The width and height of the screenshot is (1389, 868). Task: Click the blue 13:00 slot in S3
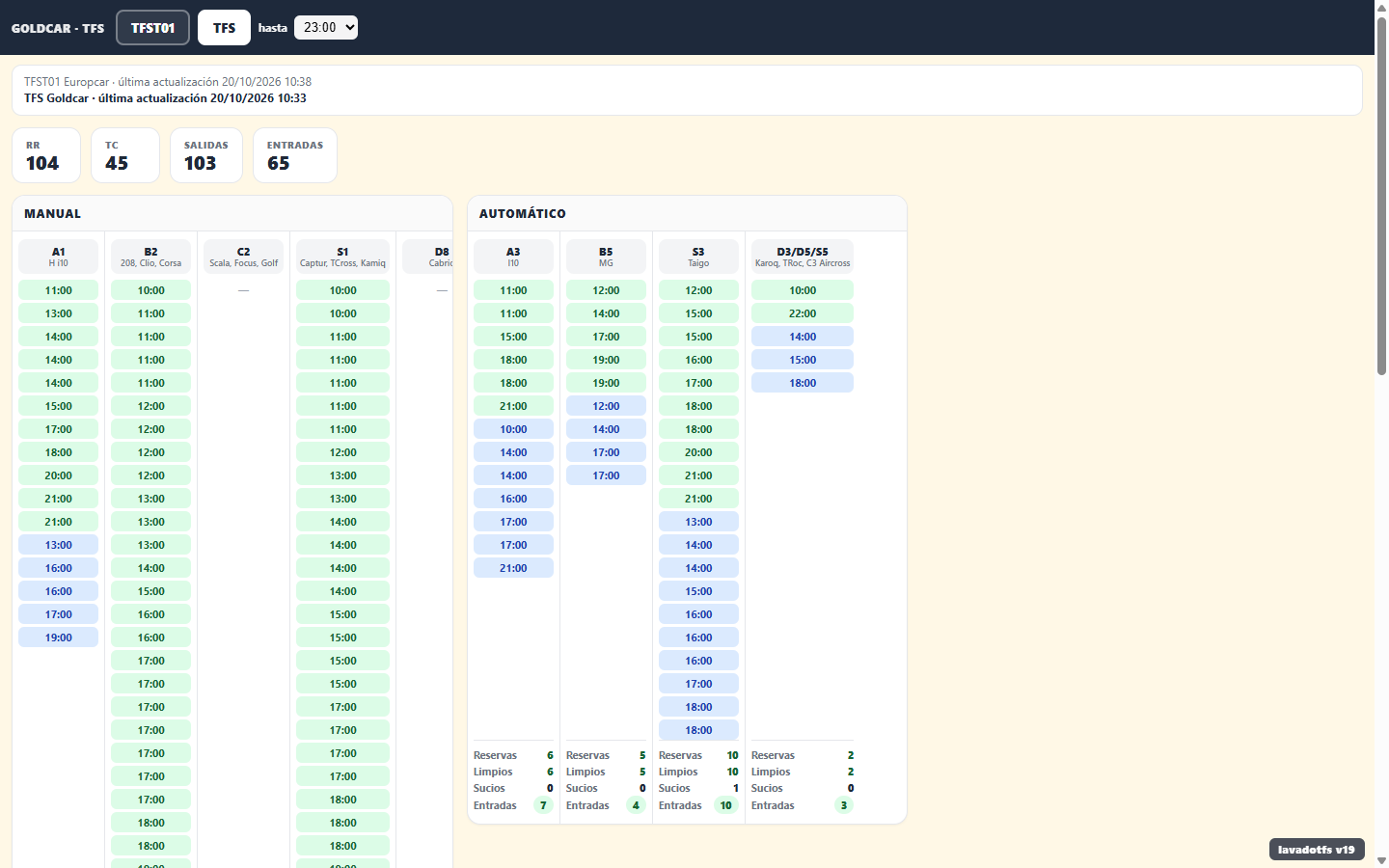pos(698,522)
